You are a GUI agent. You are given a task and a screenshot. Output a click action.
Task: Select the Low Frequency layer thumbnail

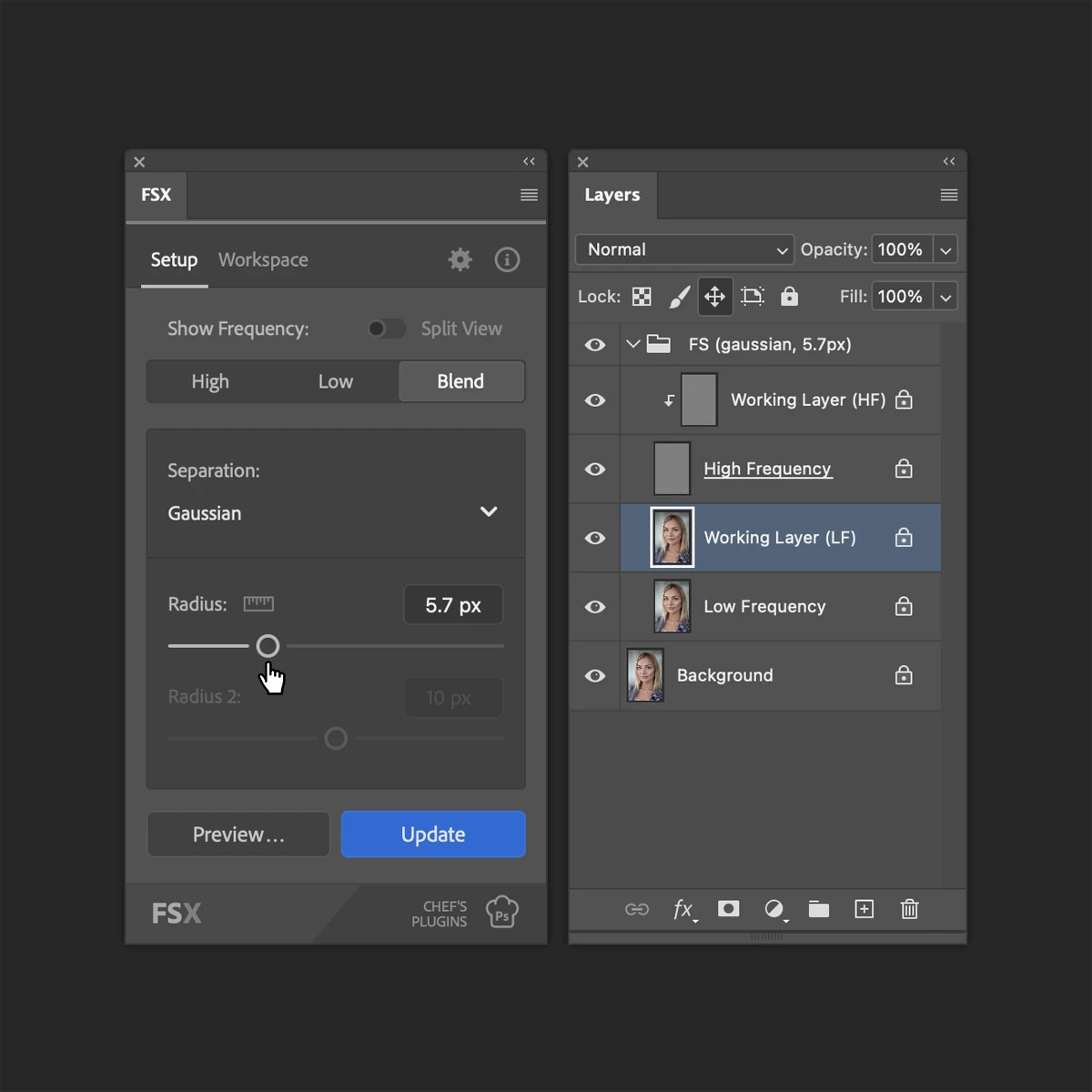tap(672, 607)
